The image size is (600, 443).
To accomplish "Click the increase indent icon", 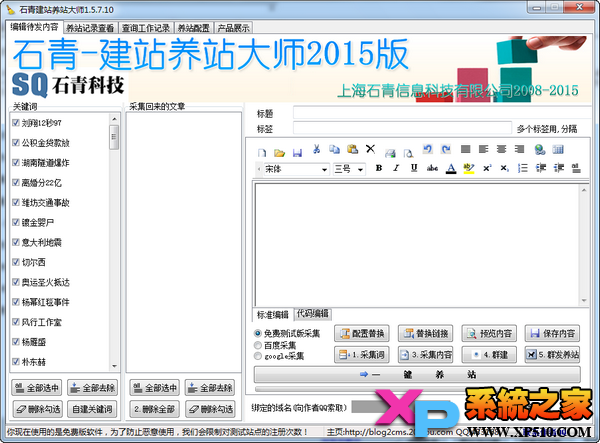I will pos(559,168).
